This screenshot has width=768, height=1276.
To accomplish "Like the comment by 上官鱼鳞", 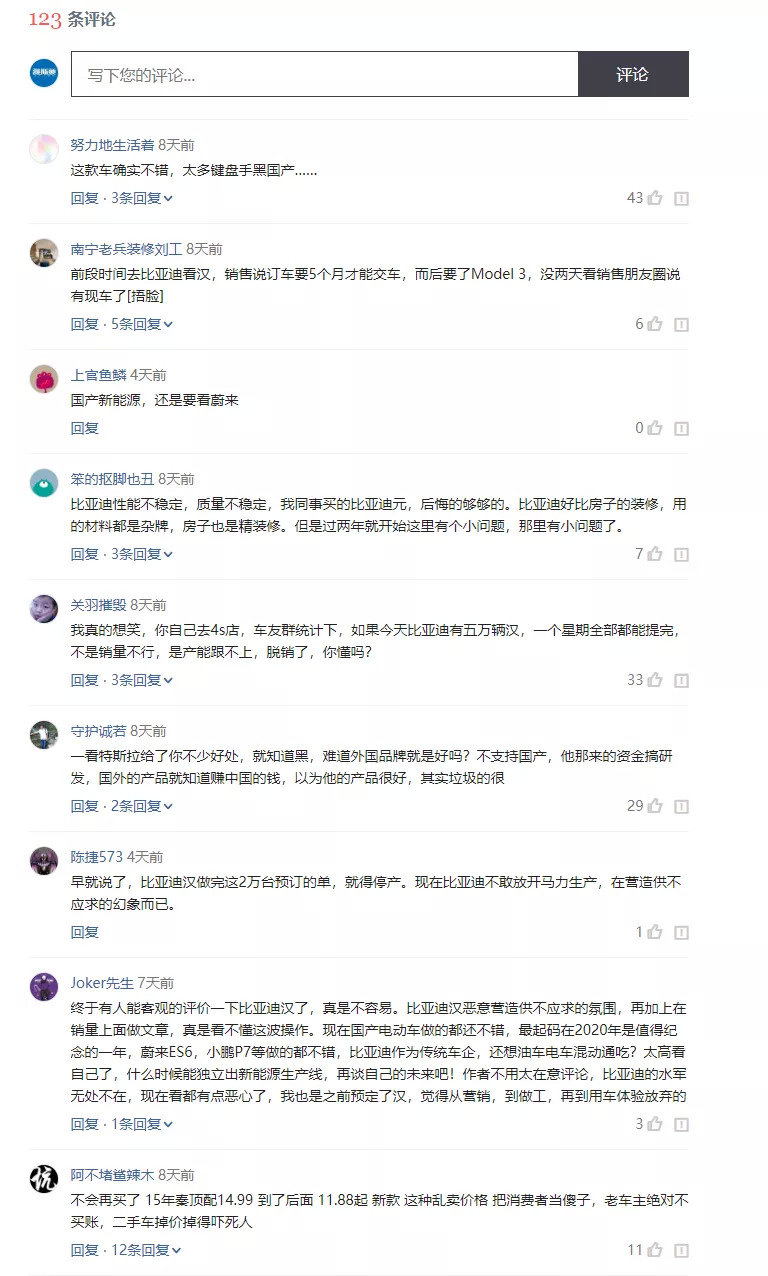I will tap(655, 428).
